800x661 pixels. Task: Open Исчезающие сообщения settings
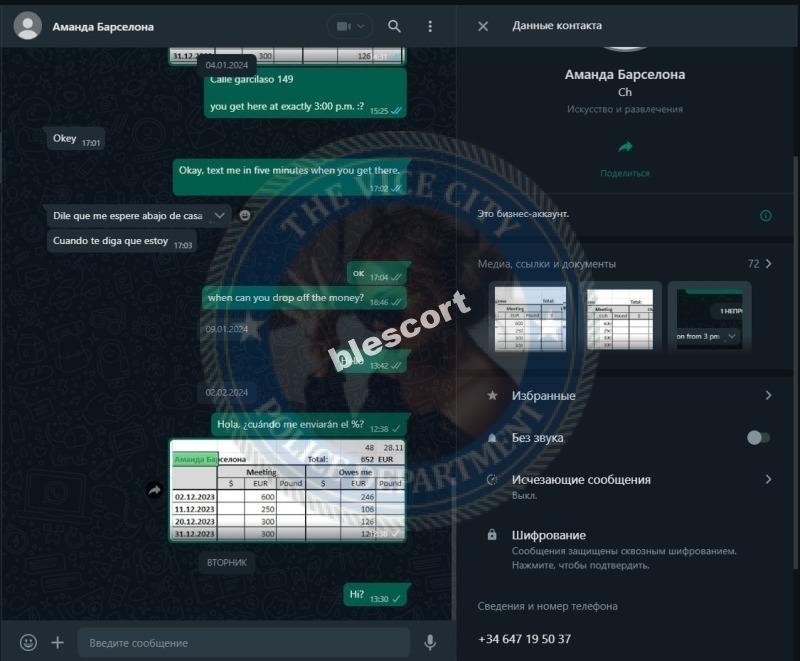[x=624, y=486]
